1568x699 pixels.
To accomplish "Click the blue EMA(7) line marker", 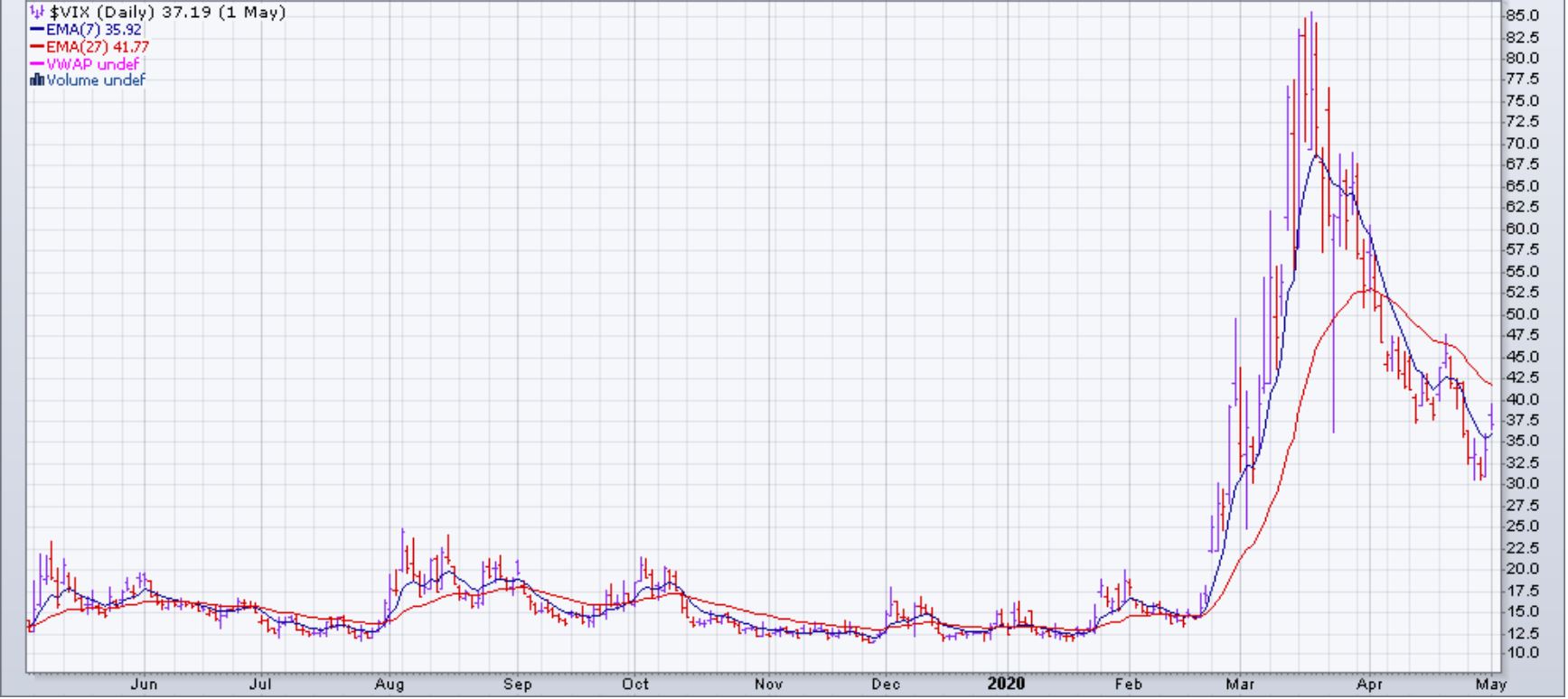I will (37, 30).
